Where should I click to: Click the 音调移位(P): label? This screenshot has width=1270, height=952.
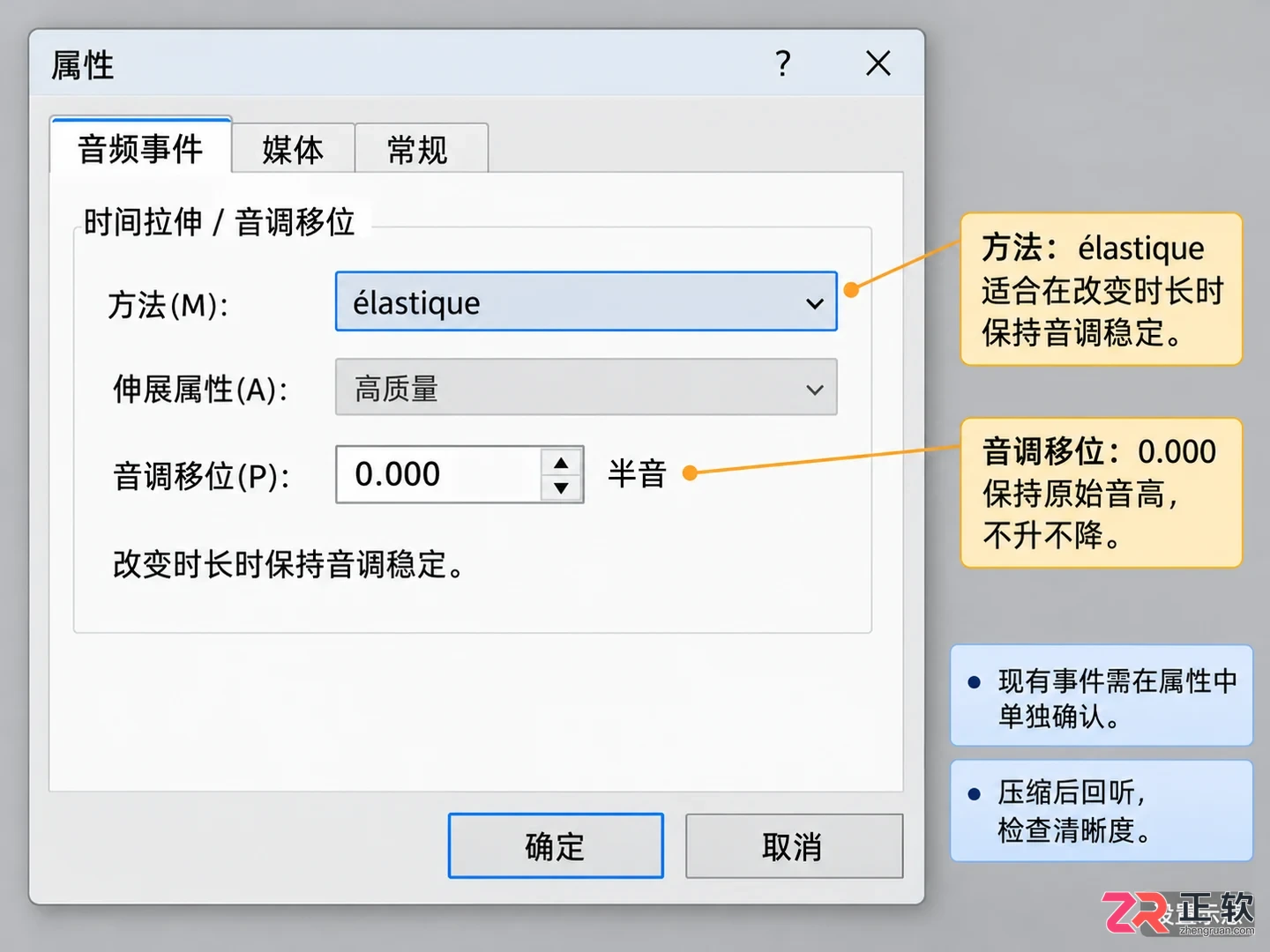[202, 476]
